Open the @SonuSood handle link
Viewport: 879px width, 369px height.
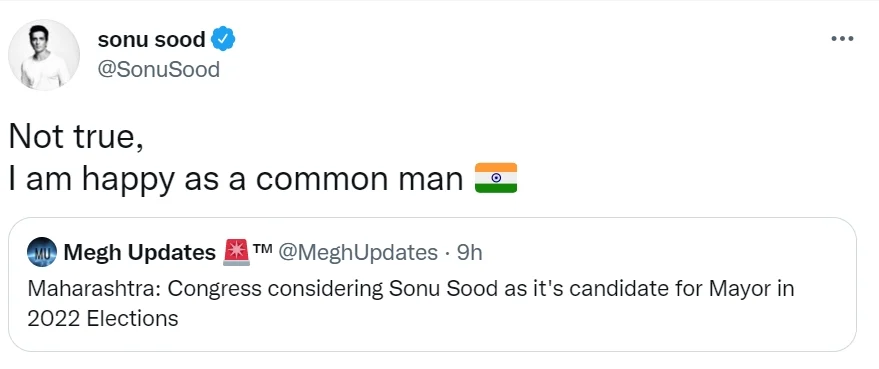click(159, 70)
